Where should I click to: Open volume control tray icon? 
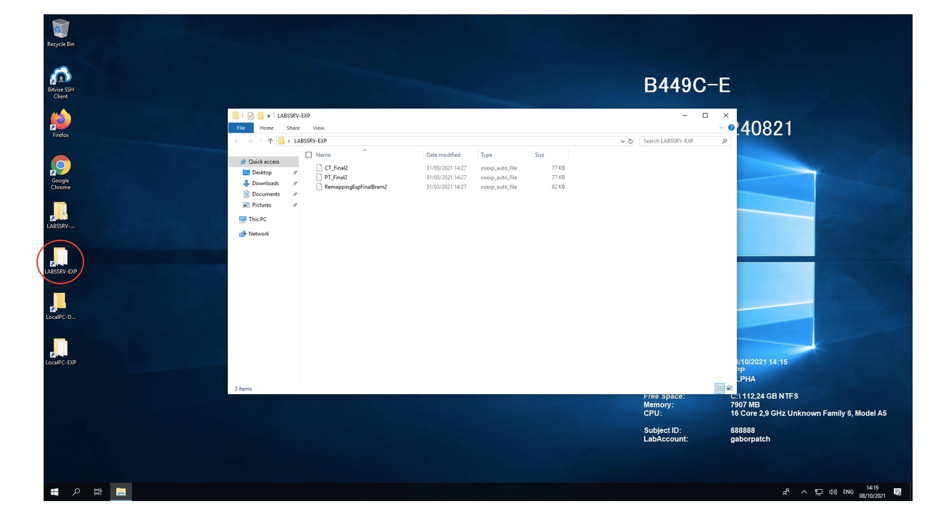[x=833, y=492]
